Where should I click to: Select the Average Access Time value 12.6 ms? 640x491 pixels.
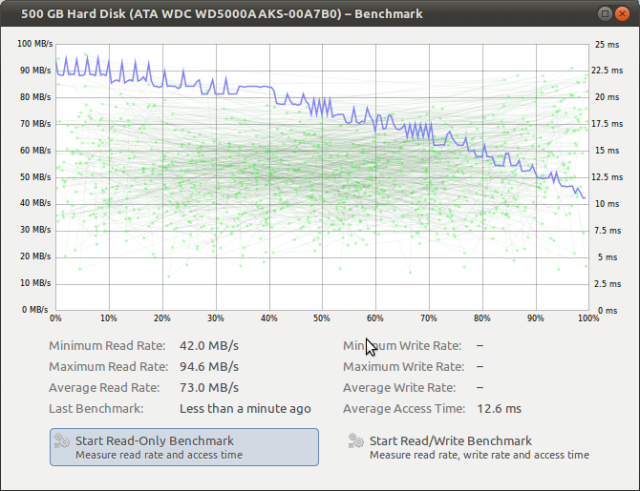499,409
